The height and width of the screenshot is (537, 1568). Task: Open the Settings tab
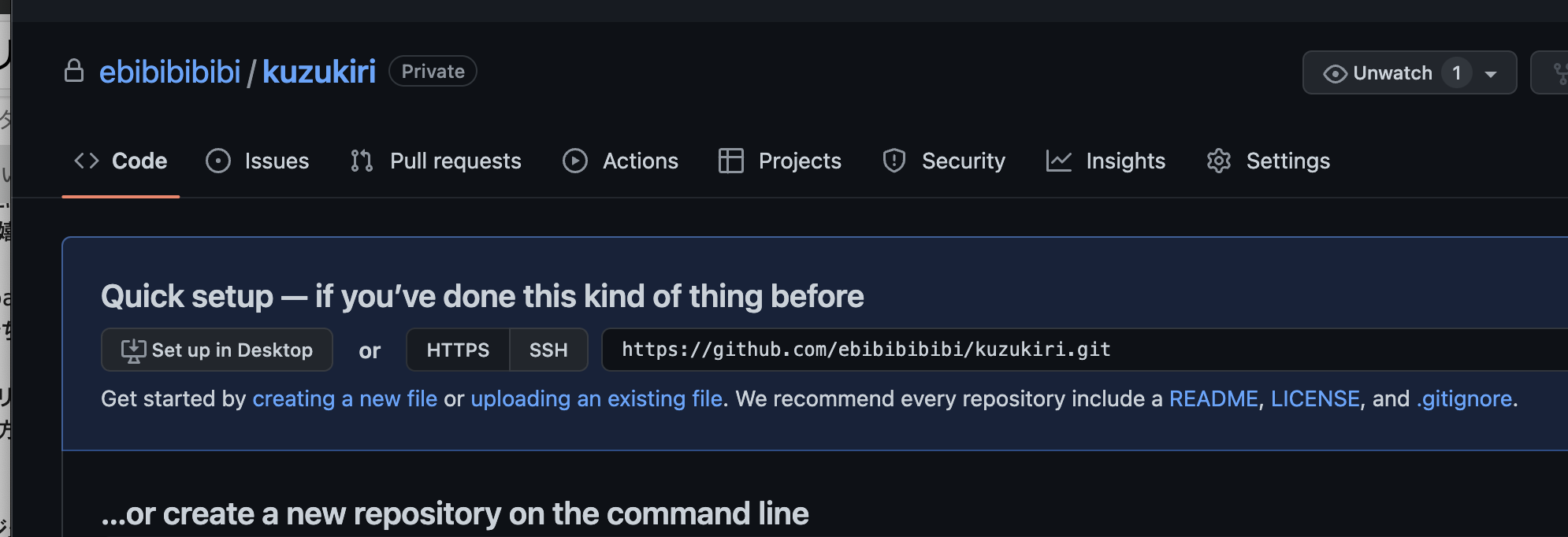(1268, 161)
